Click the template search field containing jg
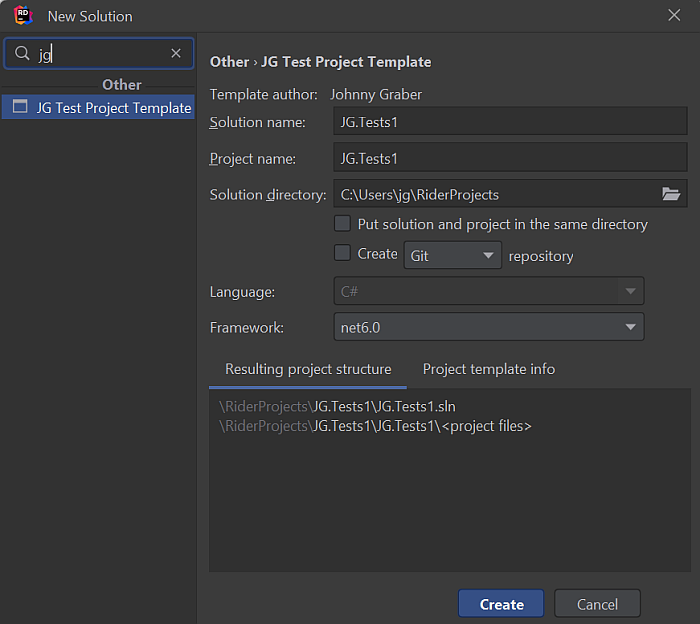Viewport: 700px width, 624px height. (x=100, y=54)
